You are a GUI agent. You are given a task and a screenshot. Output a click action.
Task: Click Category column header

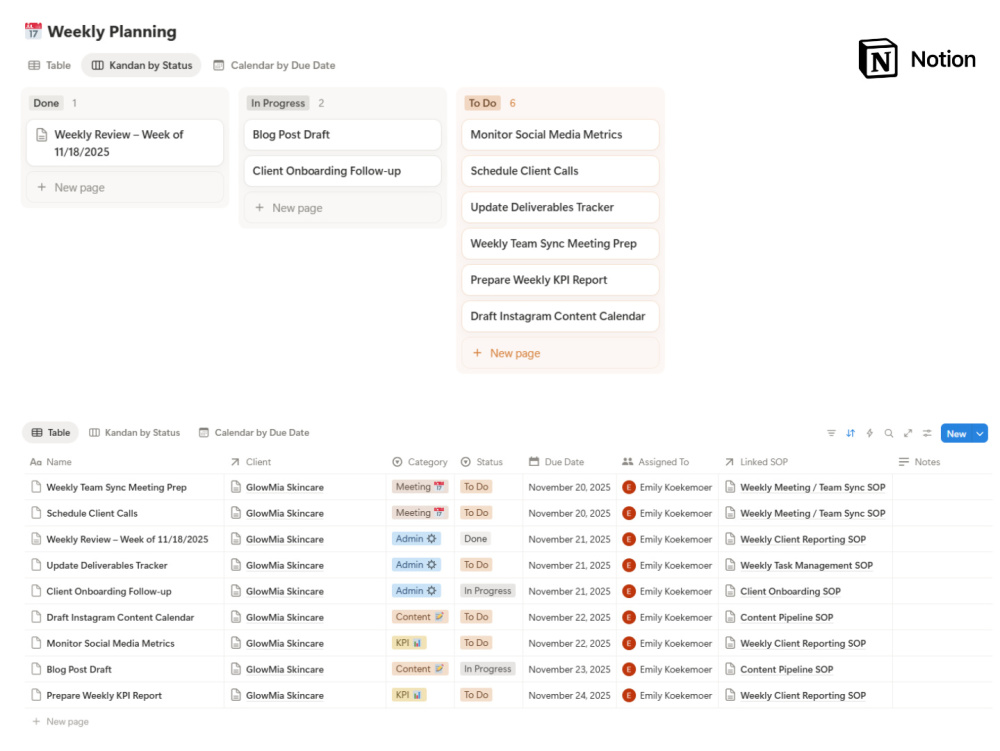(420, 462)
